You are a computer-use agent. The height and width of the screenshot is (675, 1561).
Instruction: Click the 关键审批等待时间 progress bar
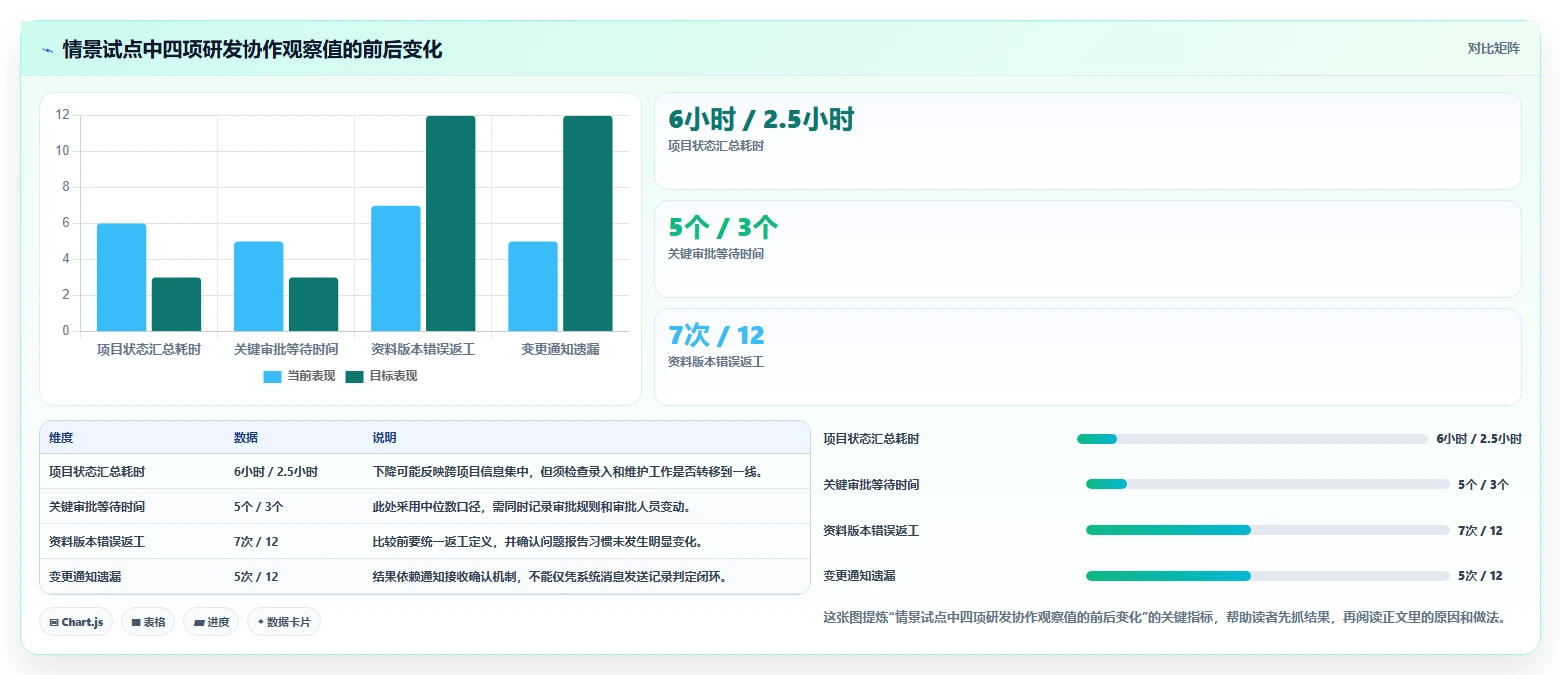coord(1268,484)
